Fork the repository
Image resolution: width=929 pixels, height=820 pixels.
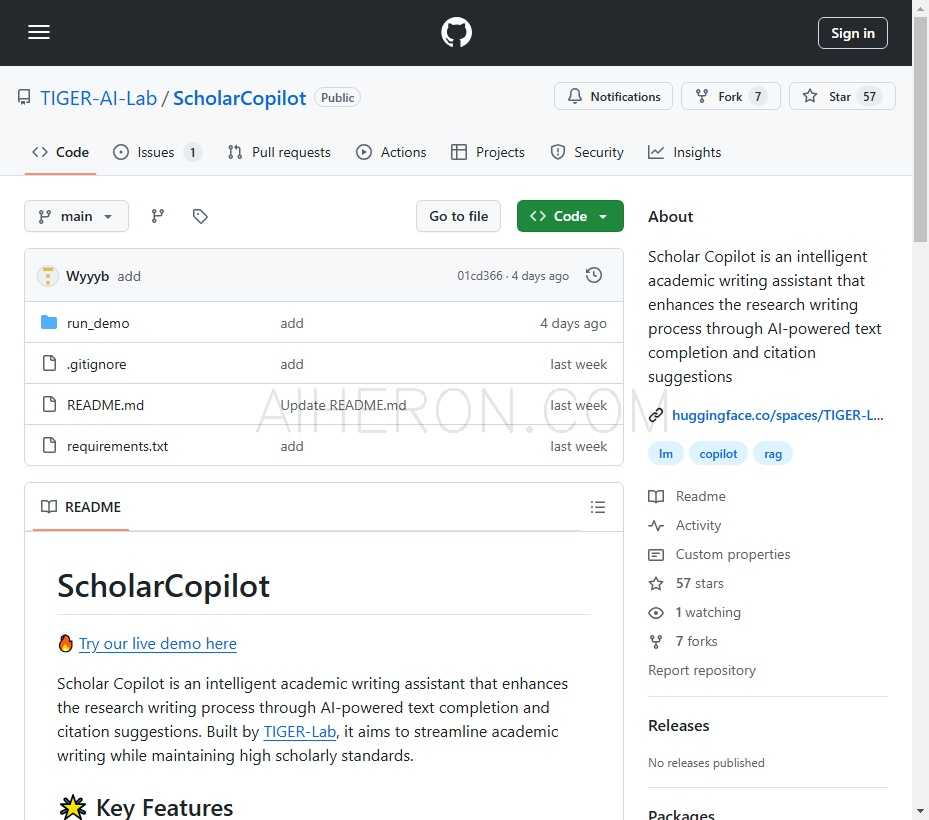[x=729, y=97]
